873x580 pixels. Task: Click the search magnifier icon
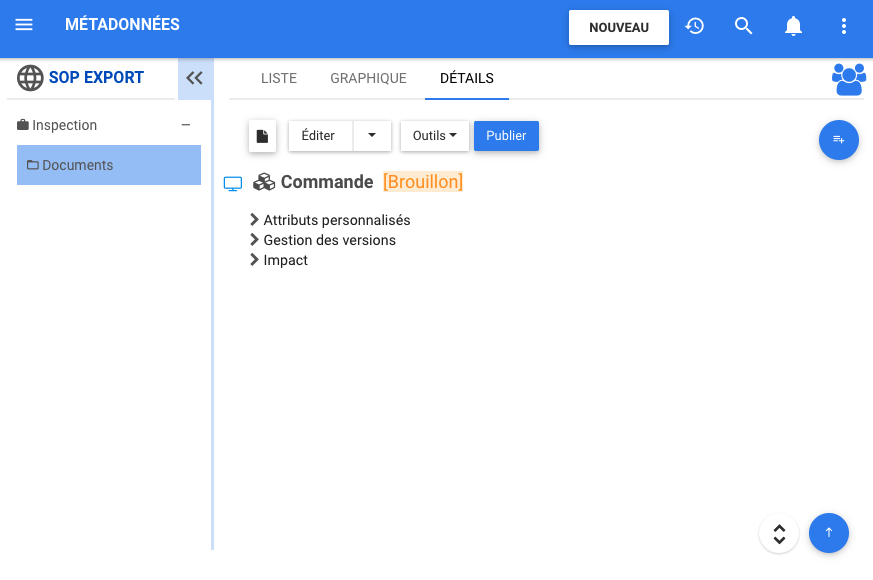tap(743, 26)
